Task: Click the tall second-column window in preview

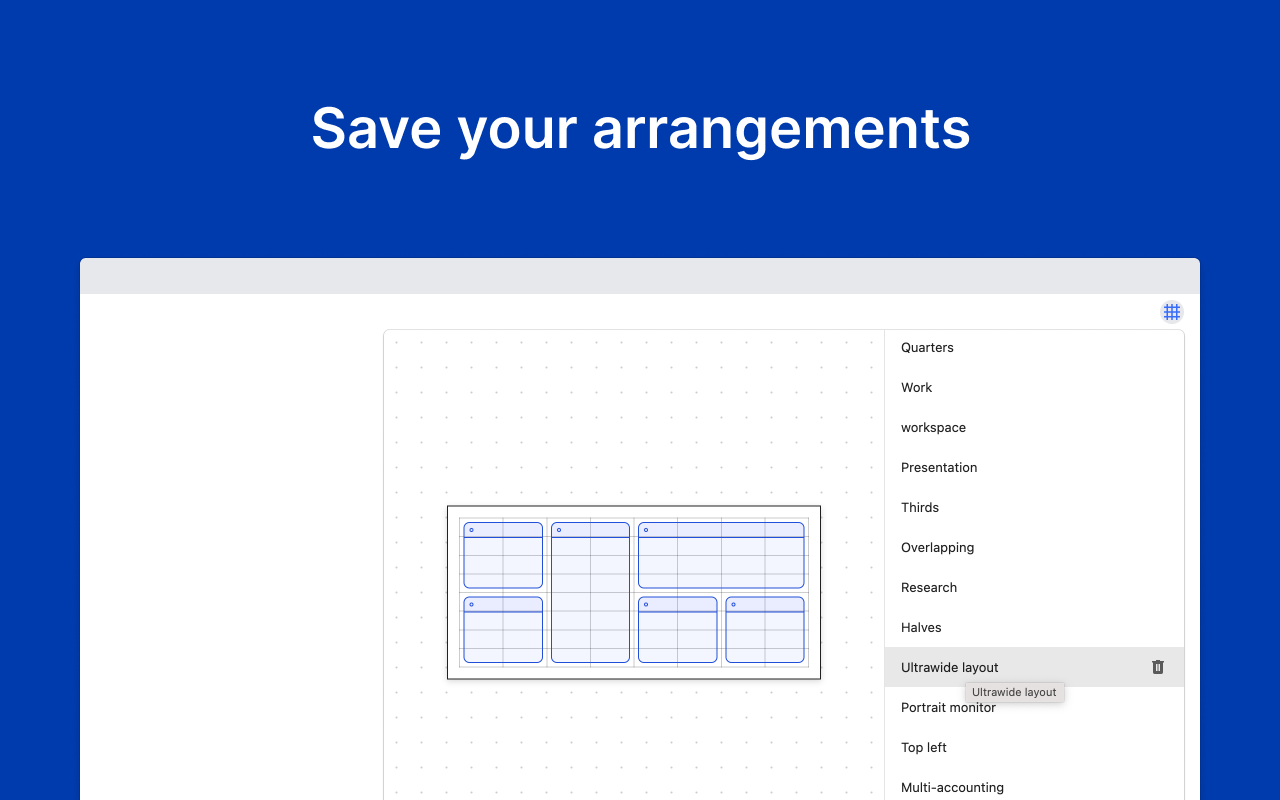Action: coord(590,592)
